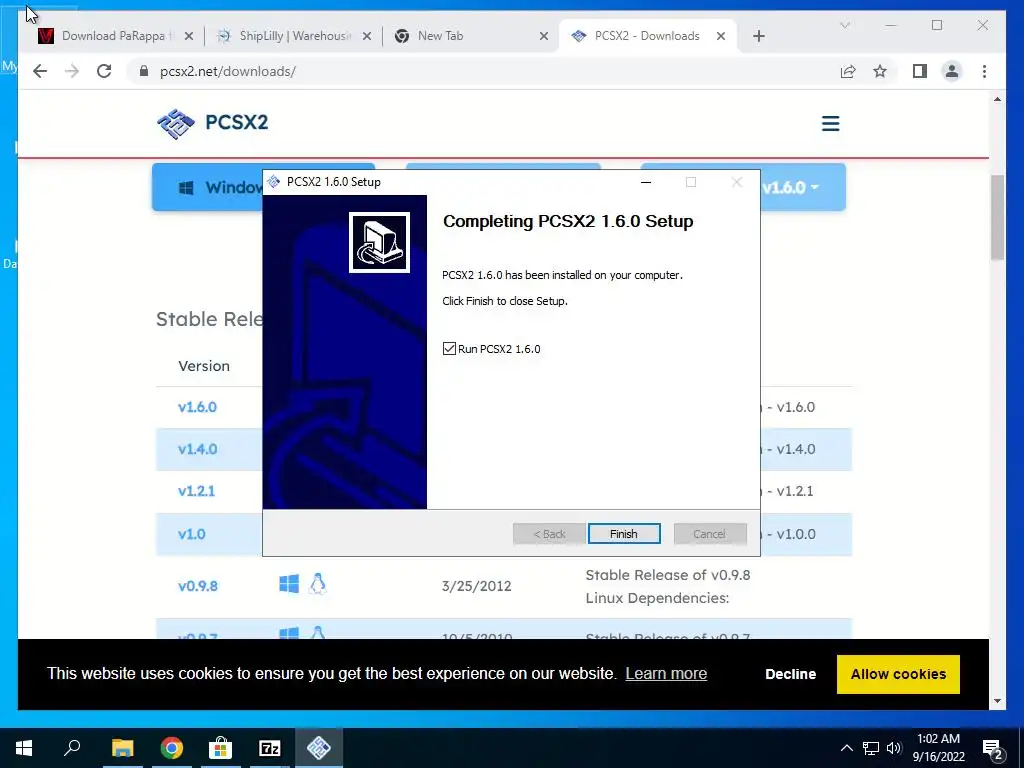Click the 3/25/2012 date cell
This screenshot has width=1024, height=768.
coord(477,586)
